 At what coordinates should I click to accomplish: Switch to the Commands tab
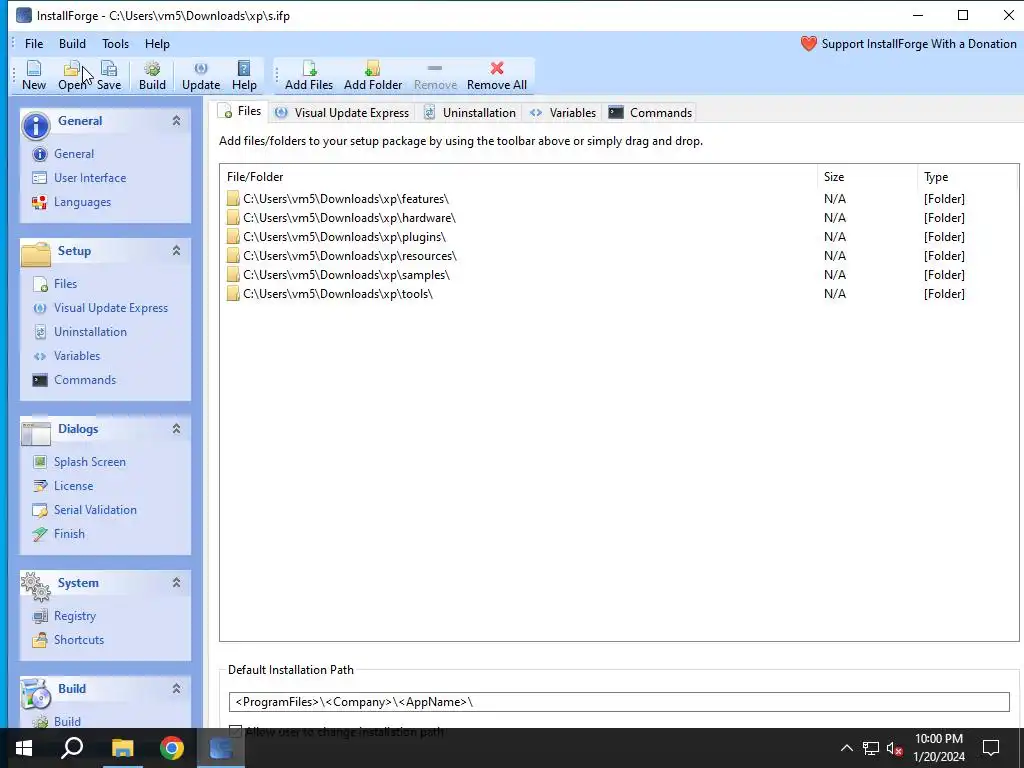point(650,113)
